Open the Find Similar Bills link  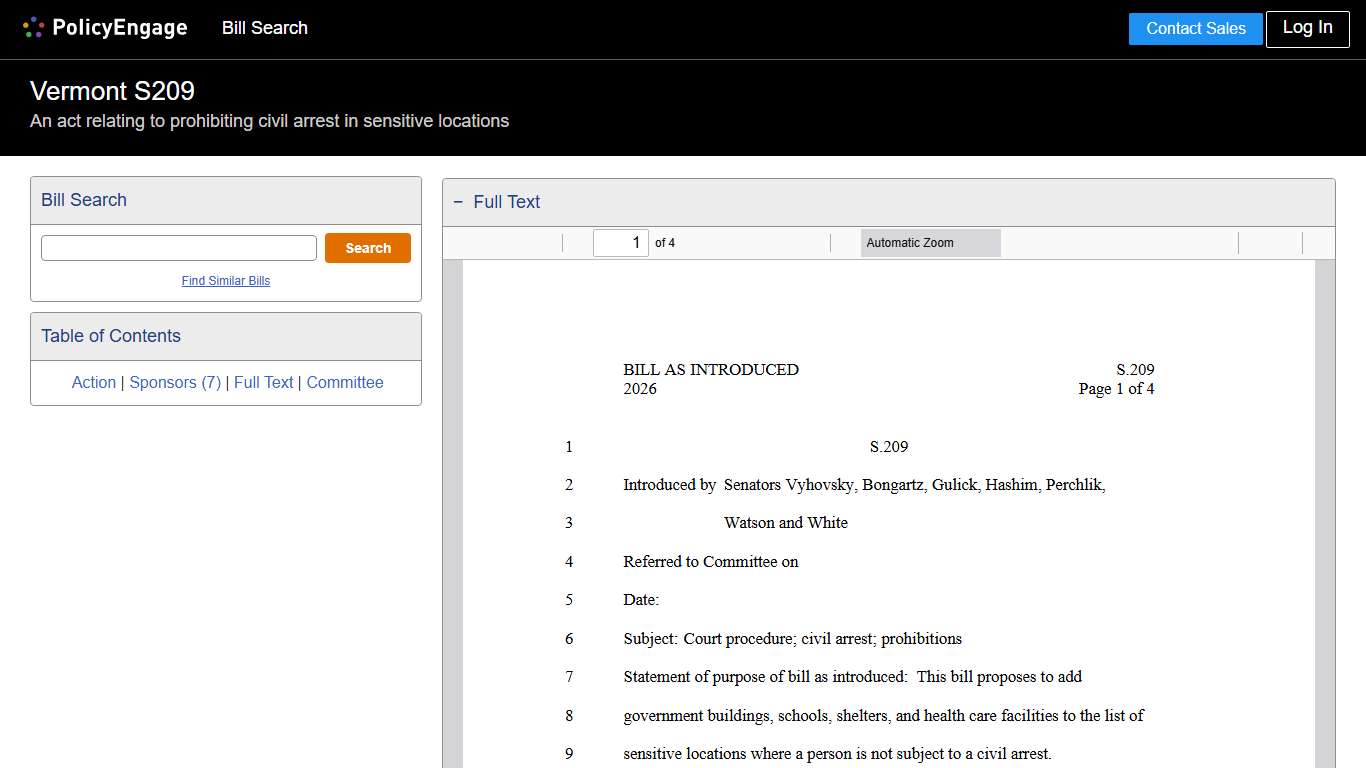click(225, 281)
